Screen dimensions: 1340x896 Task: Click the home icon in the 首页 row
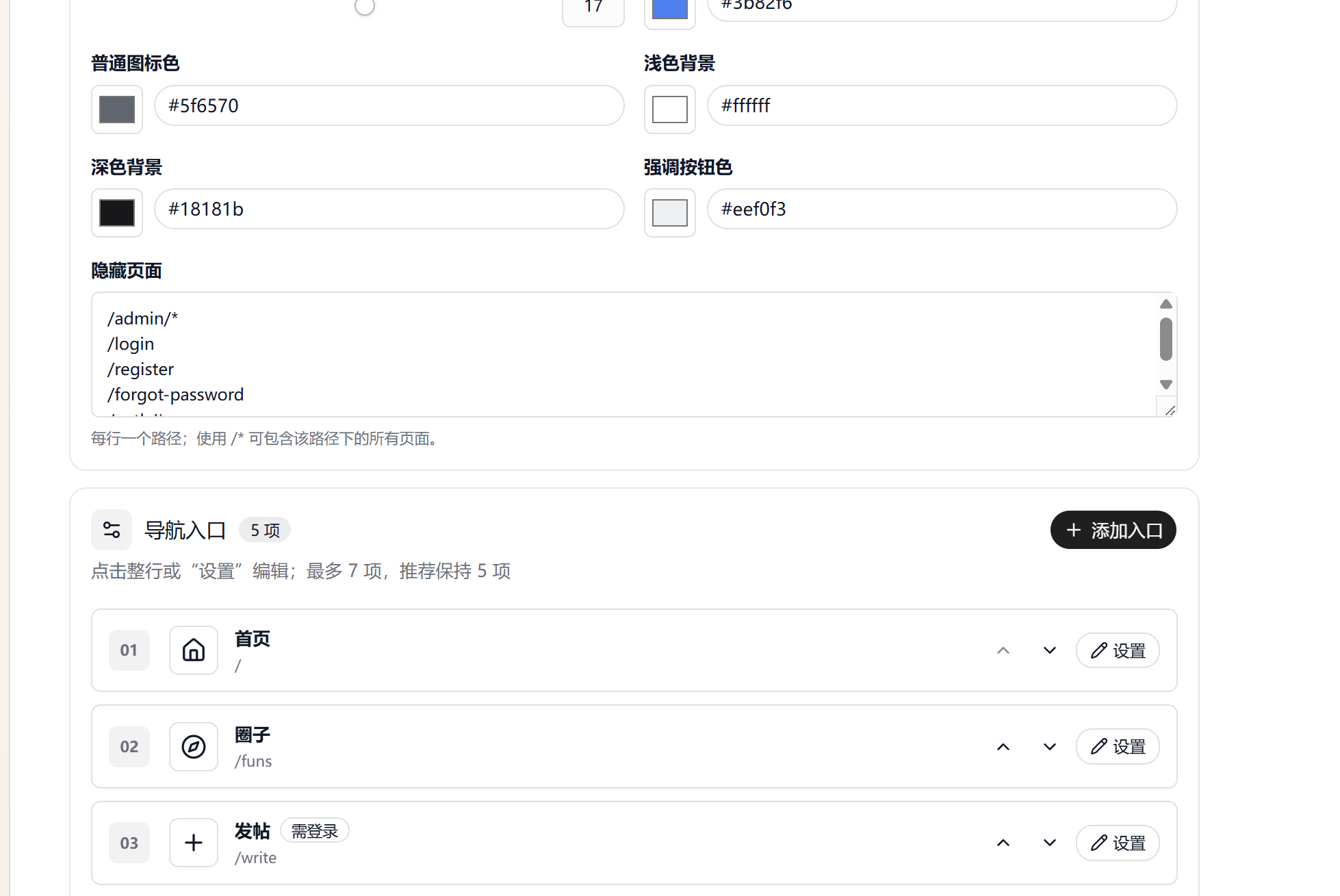[x=194, y=650]
